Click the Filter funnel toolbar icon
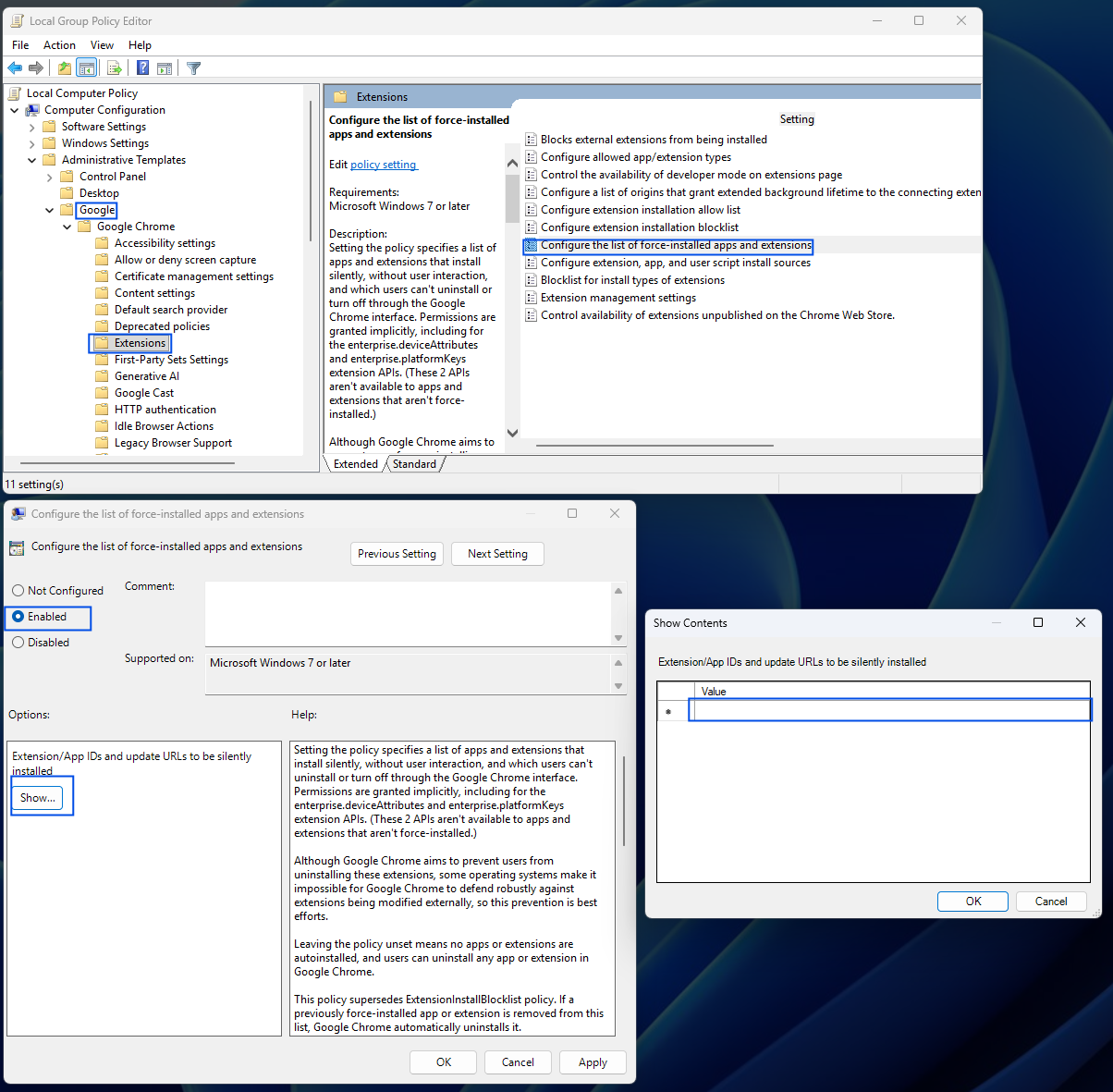The width and height of the screenshot is (1113, 1092). [x=193, y=67]
